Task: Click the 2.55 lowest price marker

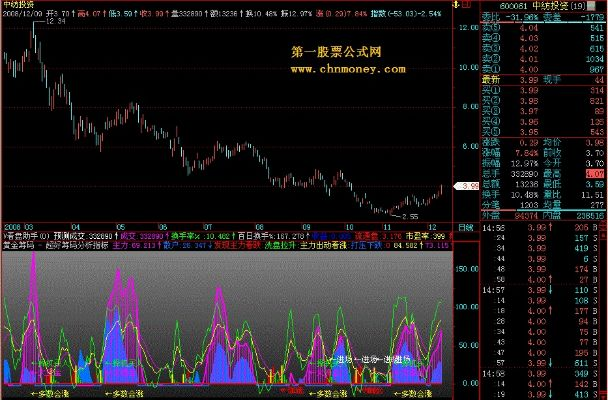Action: click(x=403, y=216)
